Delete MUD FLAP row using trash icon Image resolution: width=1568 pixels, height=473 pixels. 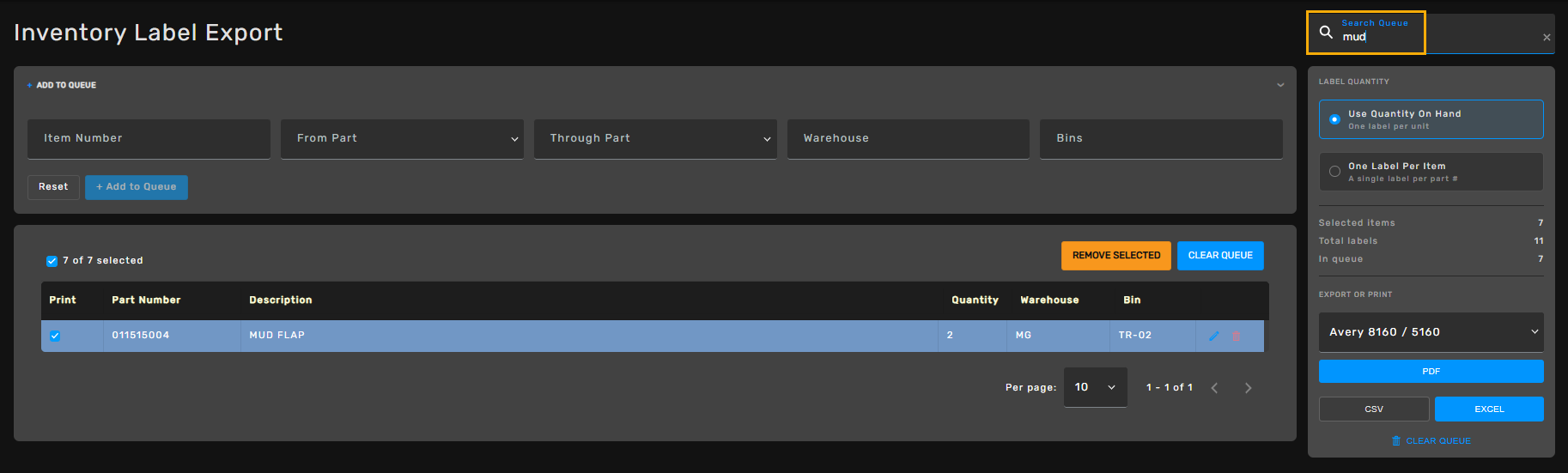pyautogui.click(x=1237, y=336)
